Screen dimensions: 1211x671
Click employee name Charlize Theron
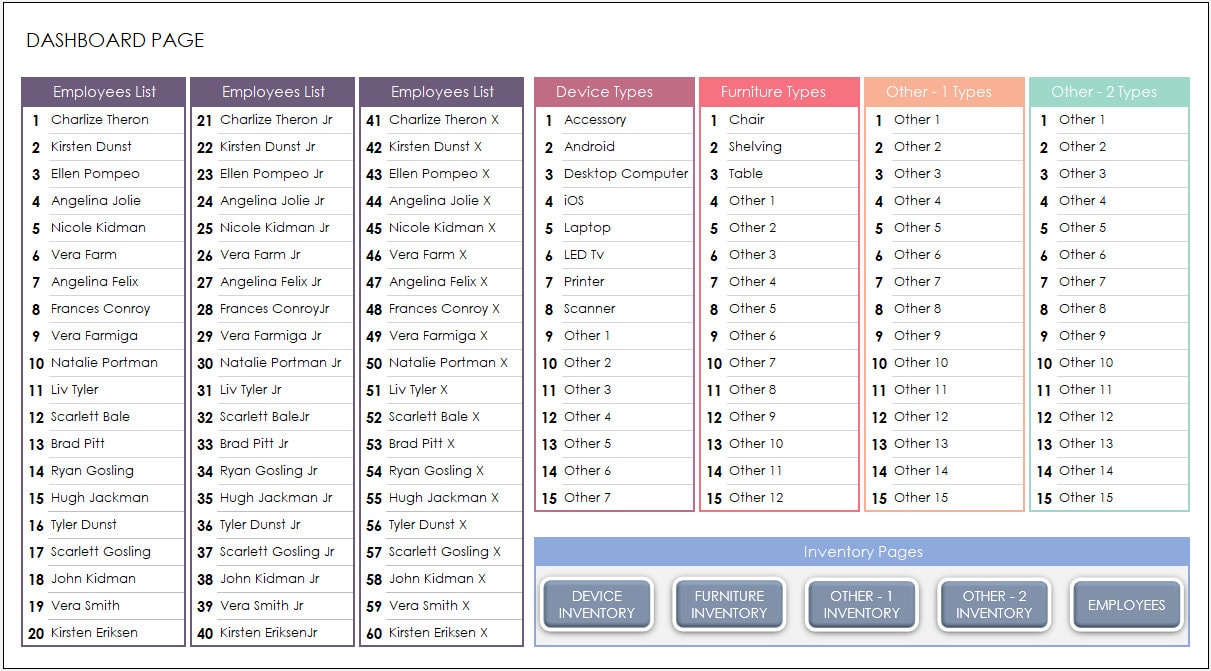click(98, 119)
